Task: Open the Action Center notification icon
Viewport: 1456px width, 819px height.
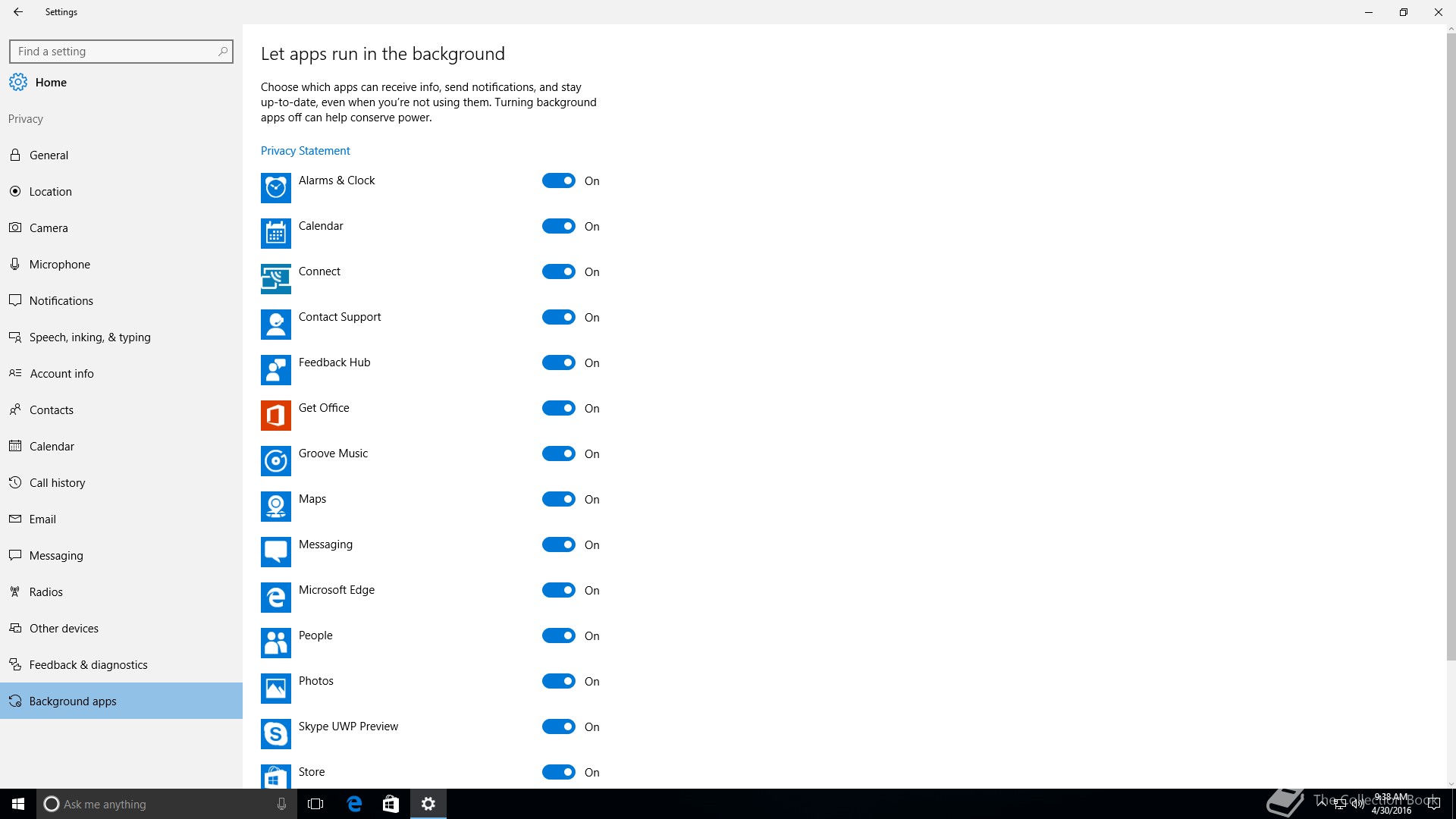Action: [1434, 804]
